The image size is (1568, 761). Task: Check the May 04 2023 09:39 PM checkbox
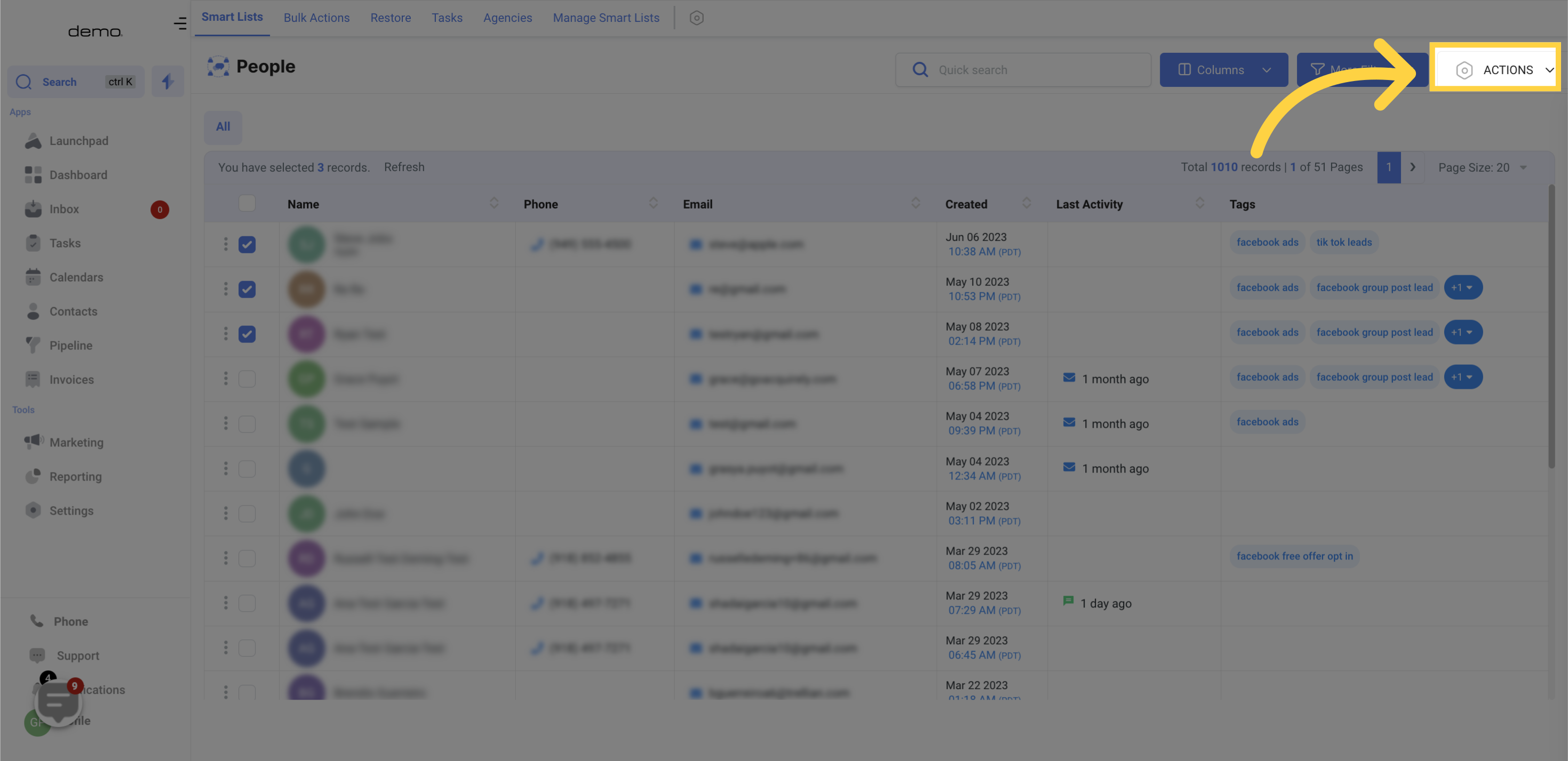pos(246,423)
